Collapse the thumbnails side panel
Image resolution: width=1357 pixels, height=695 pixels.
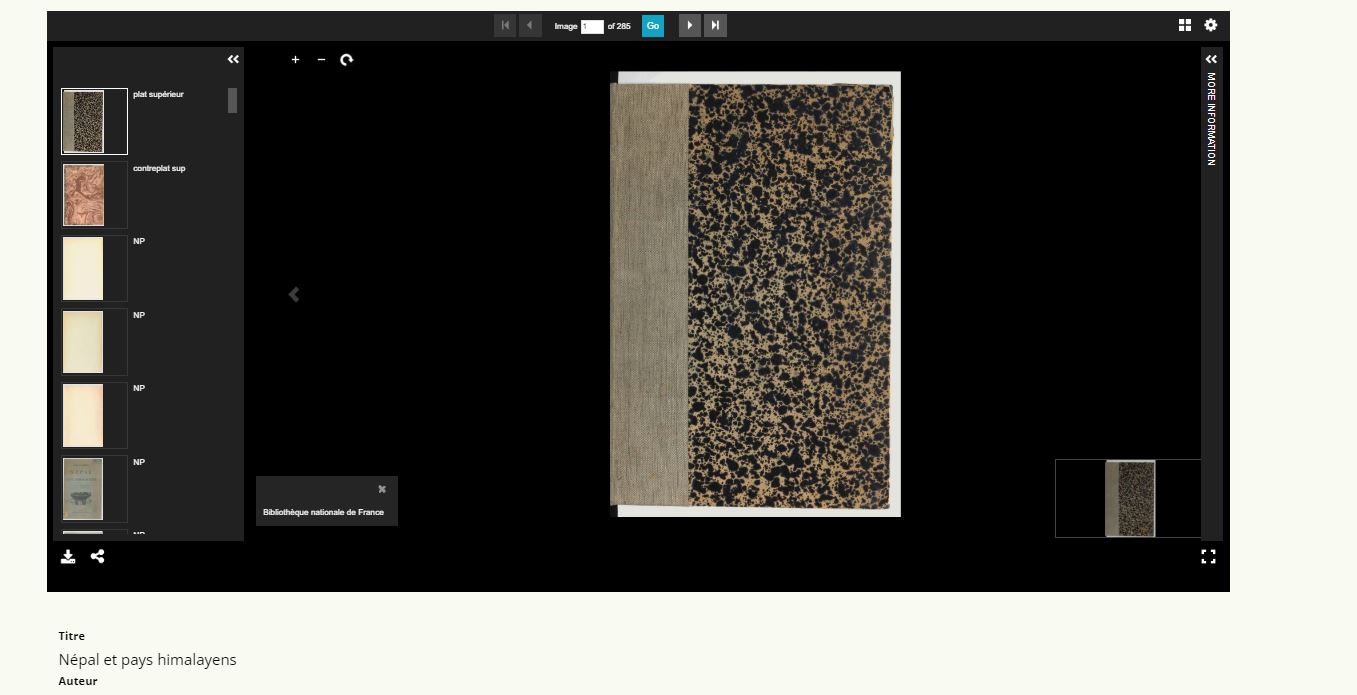233,60
